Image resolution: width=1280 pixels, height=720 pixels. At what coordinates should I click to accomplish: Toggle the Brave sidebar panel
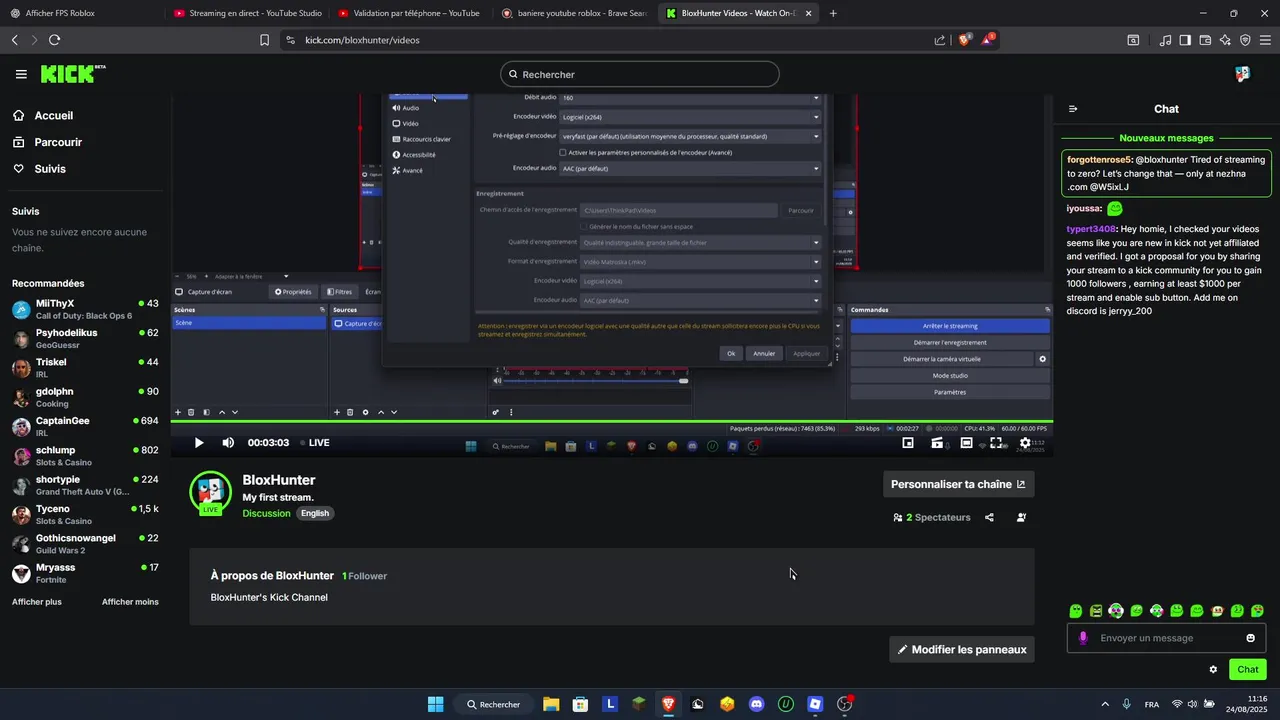(1185, 40)
